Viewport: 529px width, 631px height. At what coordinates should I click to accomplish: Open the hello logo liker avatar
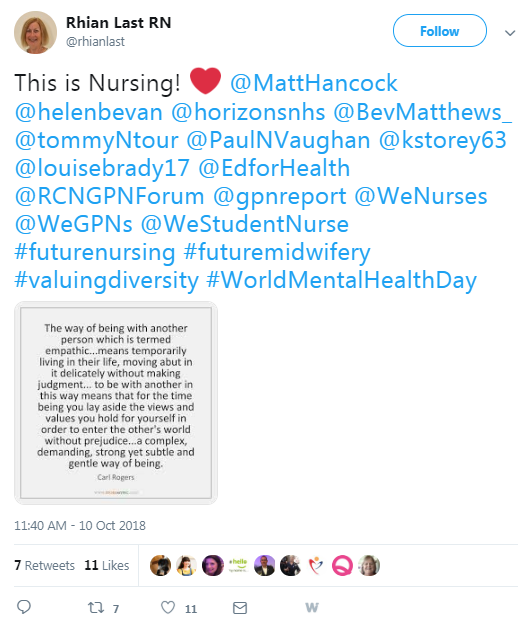238,565
